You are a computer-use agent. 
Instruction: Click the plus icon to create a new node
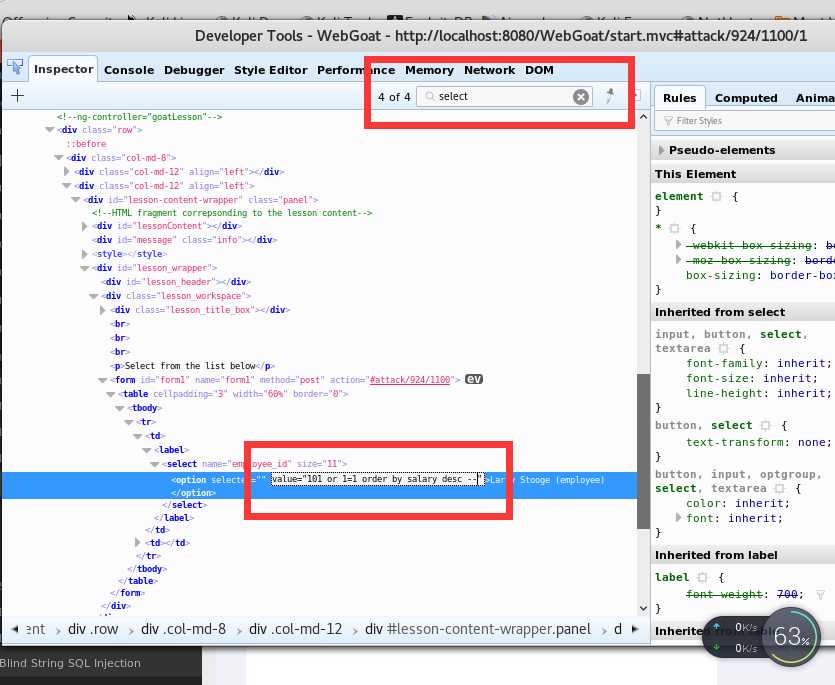pos(18,95)
